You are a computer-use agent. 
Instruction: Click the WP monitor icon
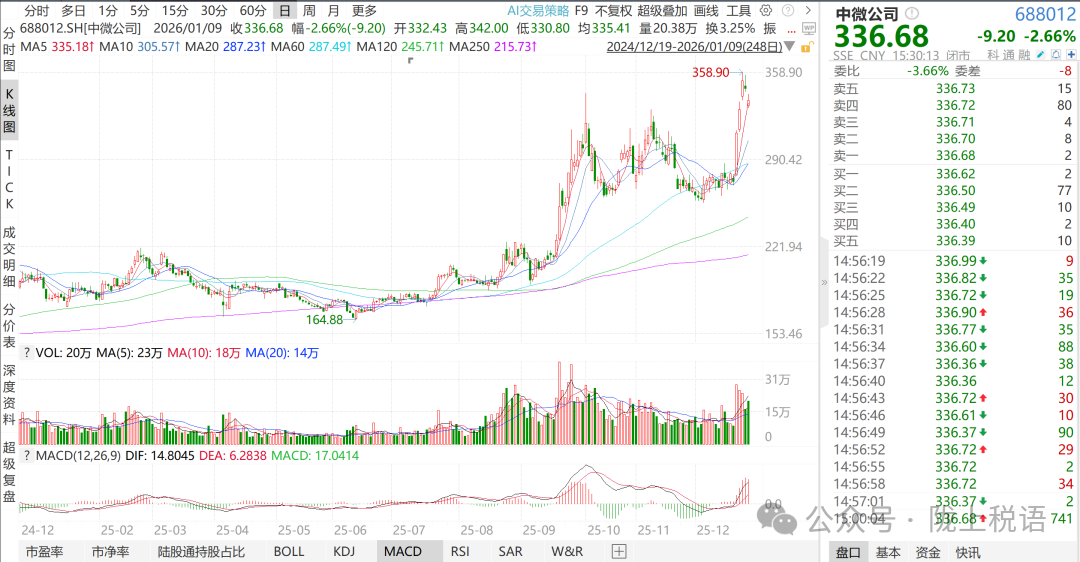tap(809, 28)
